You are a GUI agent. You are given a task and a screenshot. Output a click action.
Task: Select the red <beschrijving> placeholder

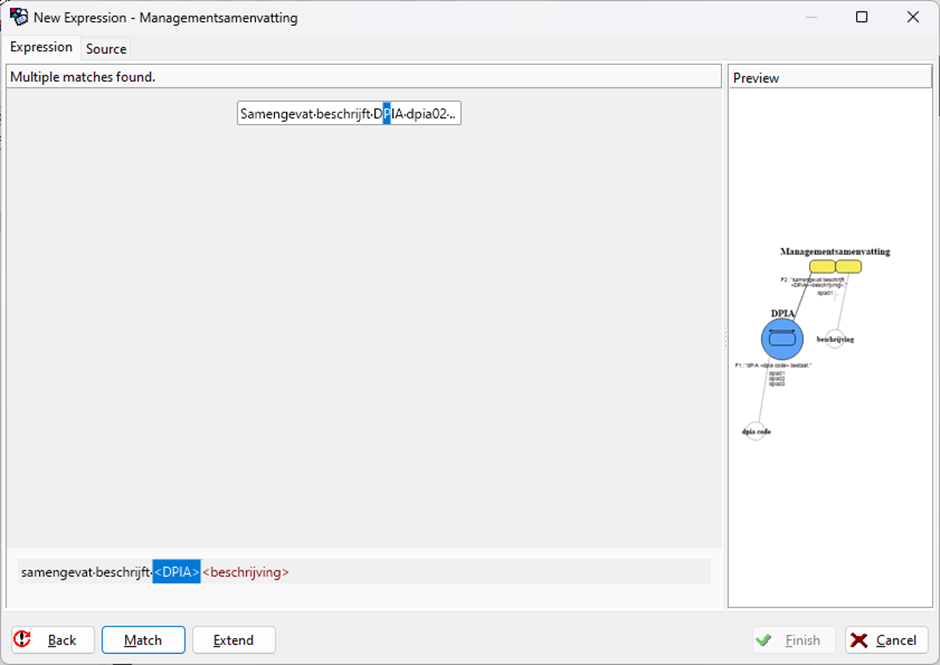tap(246, 572)
